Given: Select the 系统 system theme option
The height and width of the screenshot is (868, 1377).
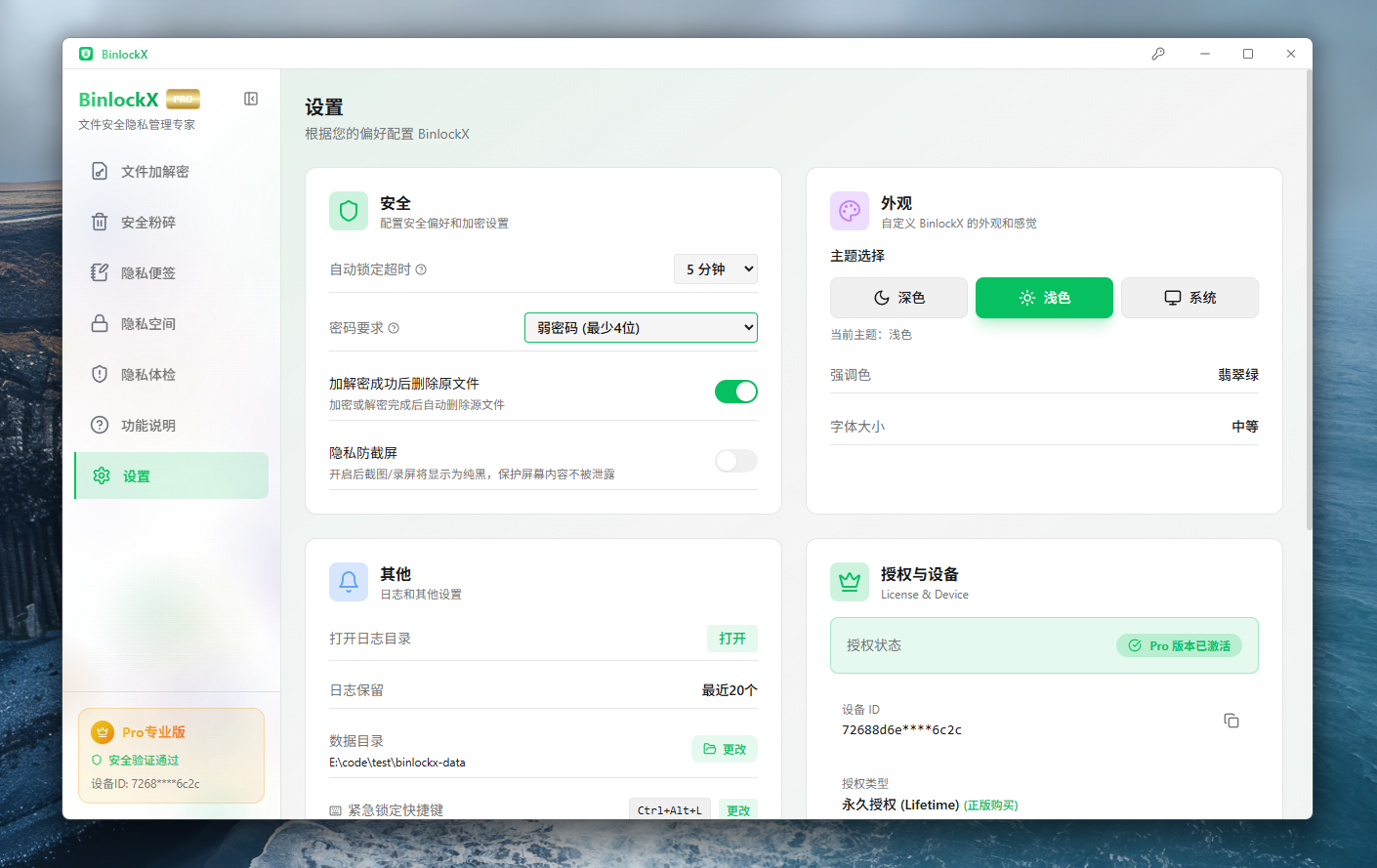Looking at the screenshot, I should click(x=1189, y=298).
